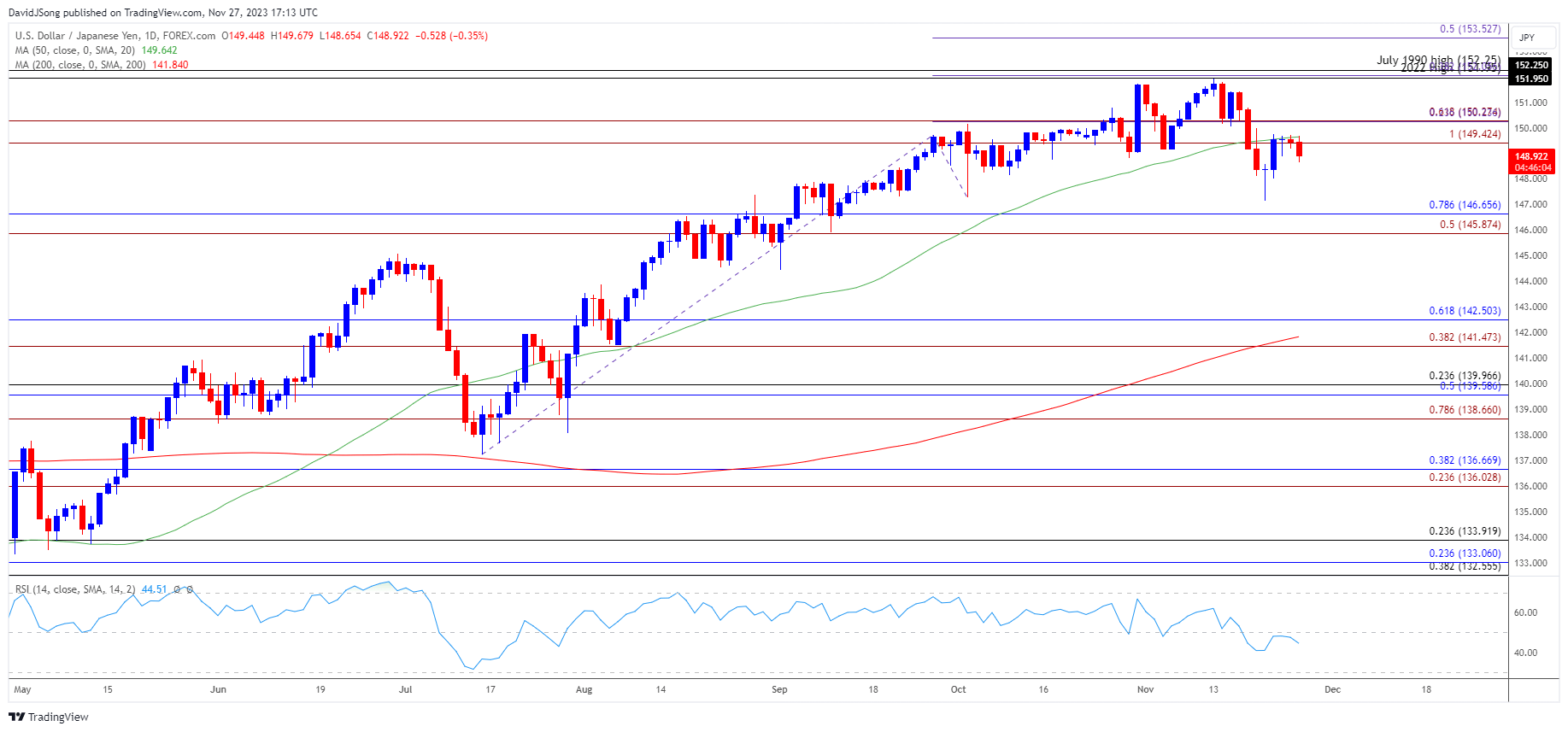Image resolution: width=1568 pixels, height=732 pixels.
Task: Click the TradingView logo at bottom left
Action: pyautogui.click(x=49, y=717)
